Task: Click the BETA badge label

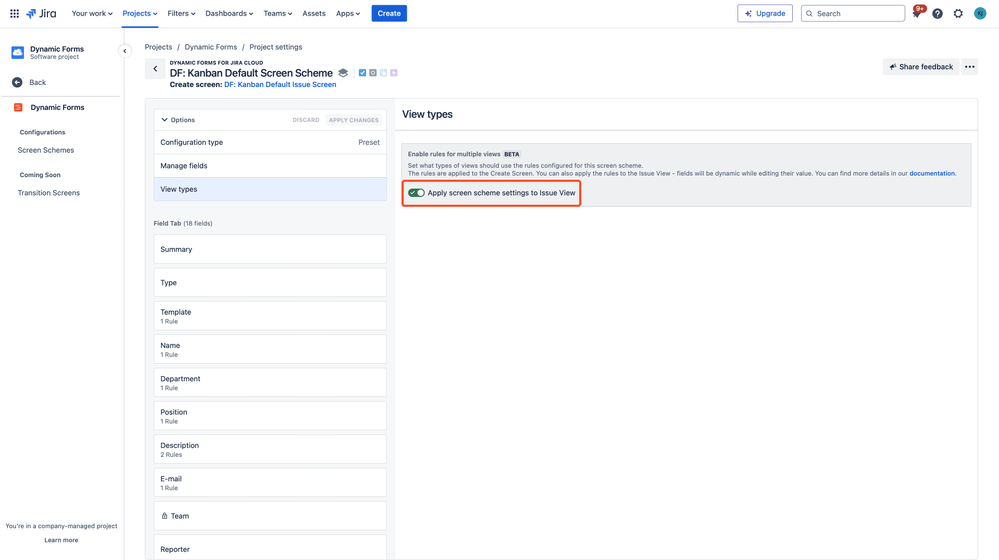Action: click(x=512, y=154)
